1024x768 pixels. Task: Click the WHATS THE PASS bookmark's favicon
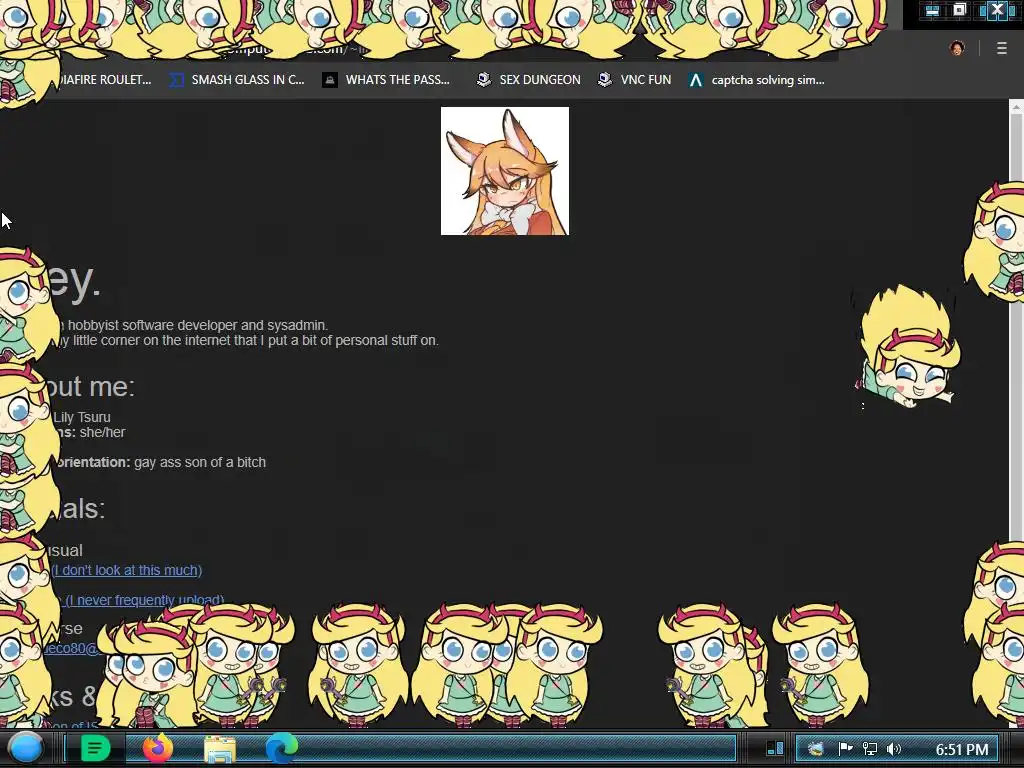(x=330, y=80)
